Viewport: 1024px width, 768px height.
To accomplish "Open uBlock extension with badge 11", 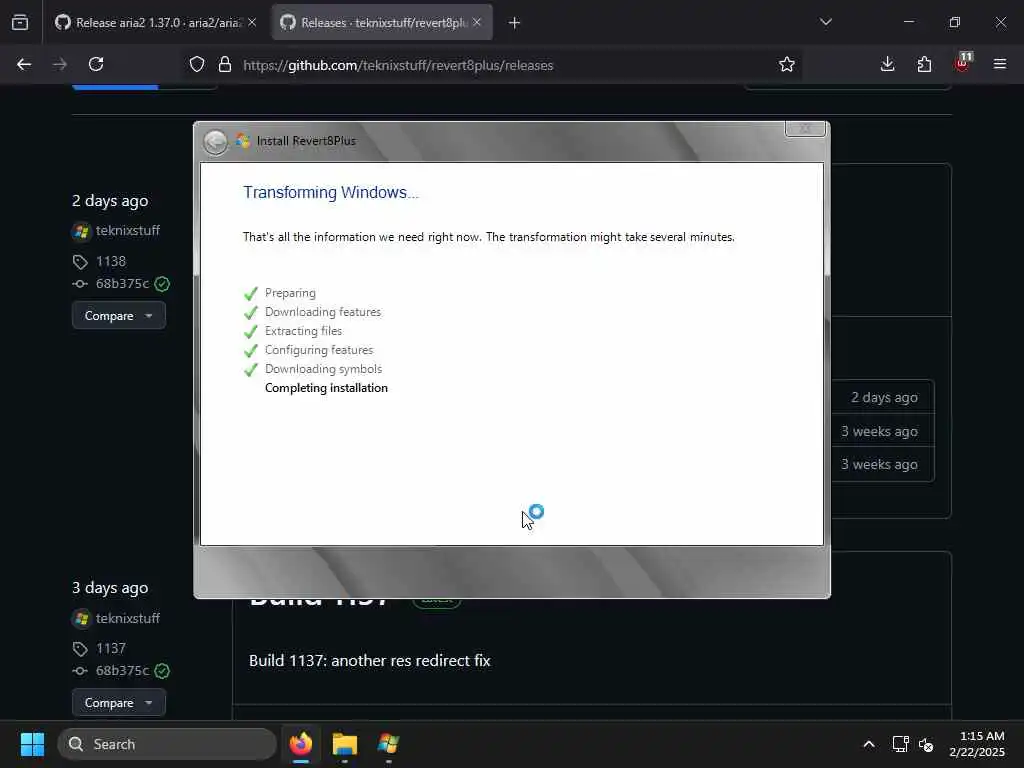I will click(x=963, y=63).
